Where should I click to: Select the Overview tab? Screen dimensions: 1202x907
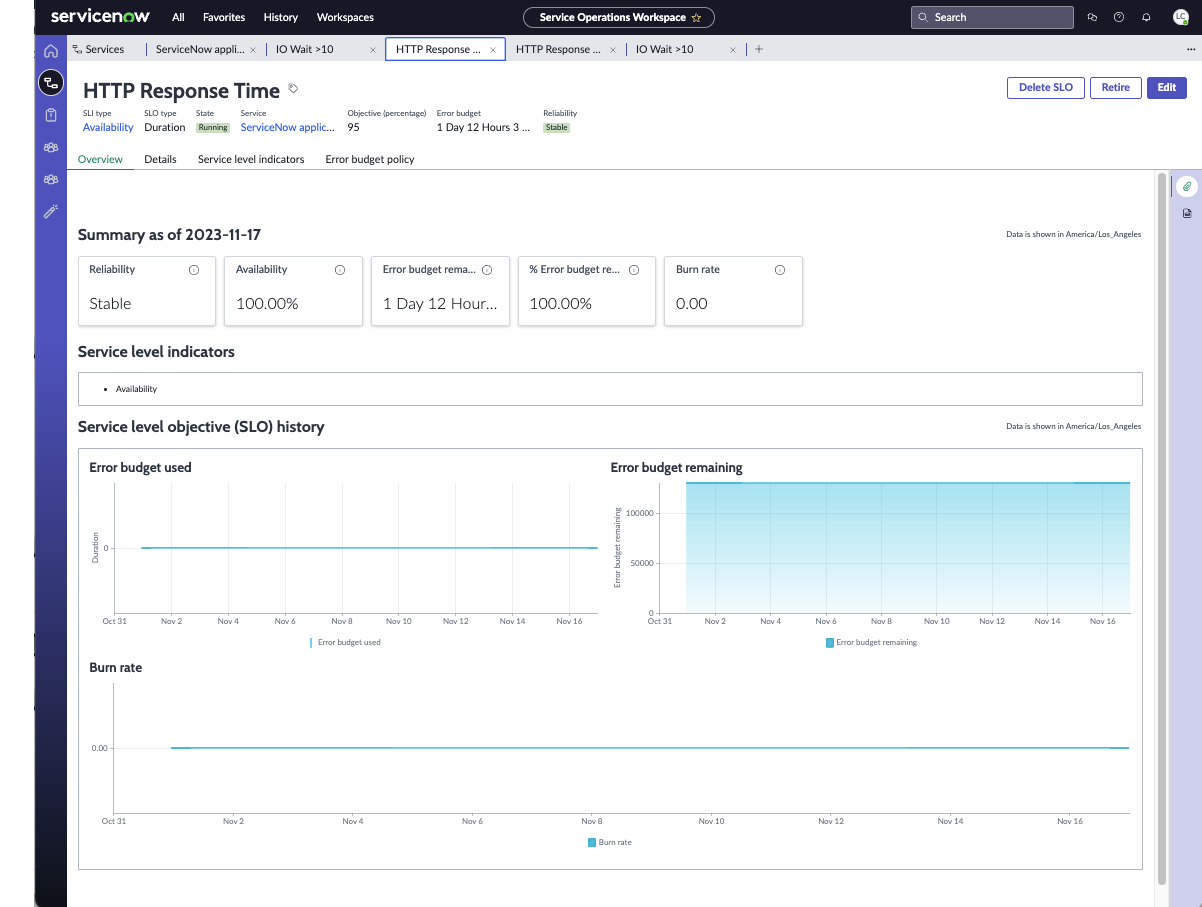(x=100, y=159)
